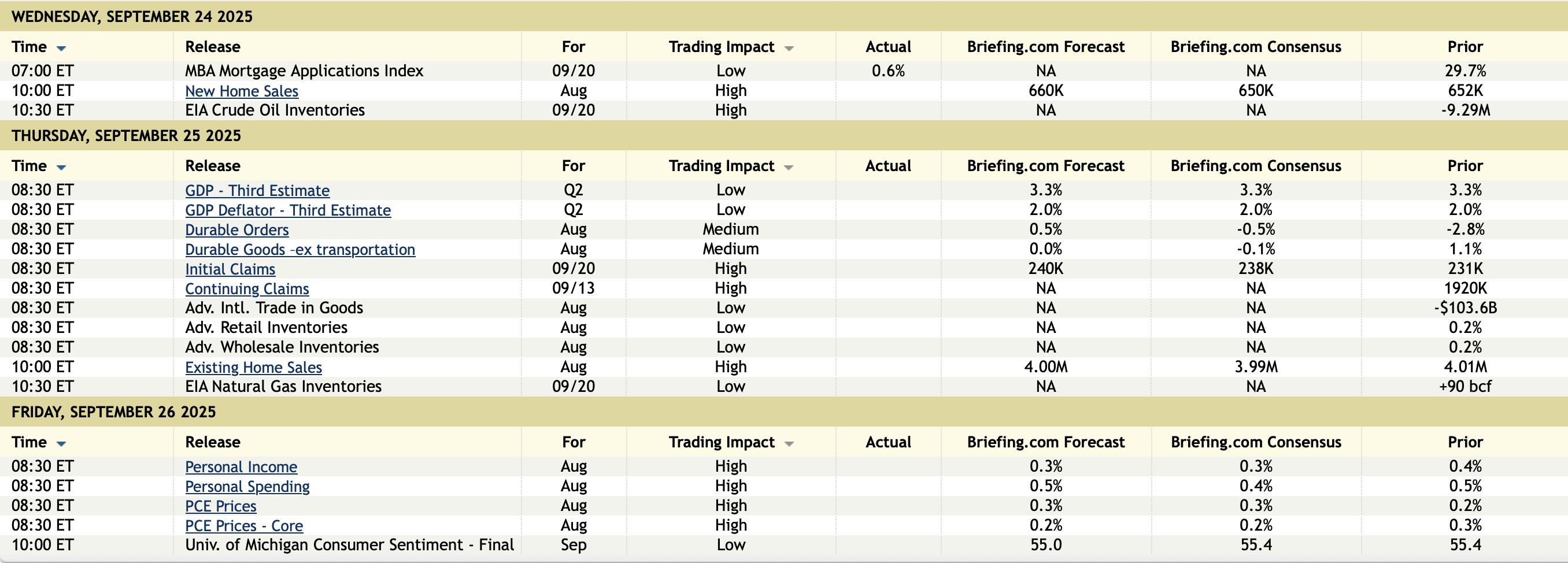Click the Release column header under Wednesday
This screenshot has width=1568, height=563.
click(212, 47)
